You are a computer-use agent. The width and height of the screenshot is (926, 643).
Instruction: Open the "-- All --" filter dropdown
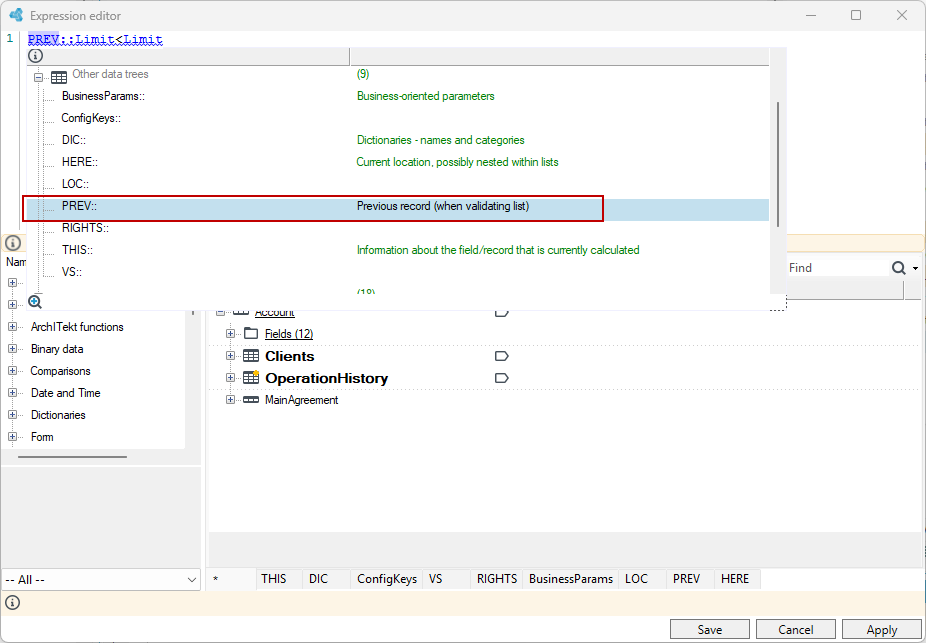[102, 579]
